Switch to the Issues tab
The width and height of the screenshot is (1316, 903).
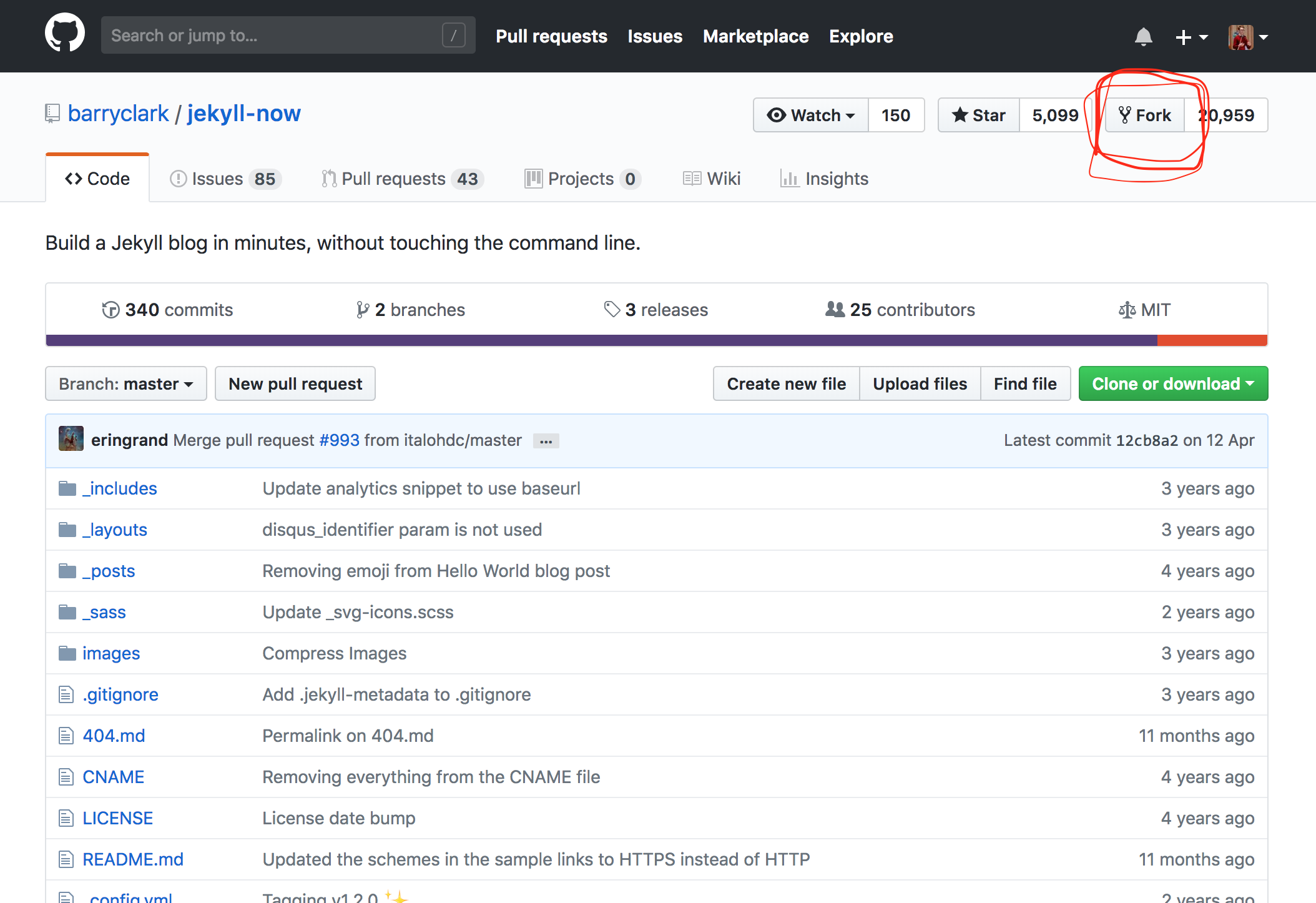click(x=225, y=179)
